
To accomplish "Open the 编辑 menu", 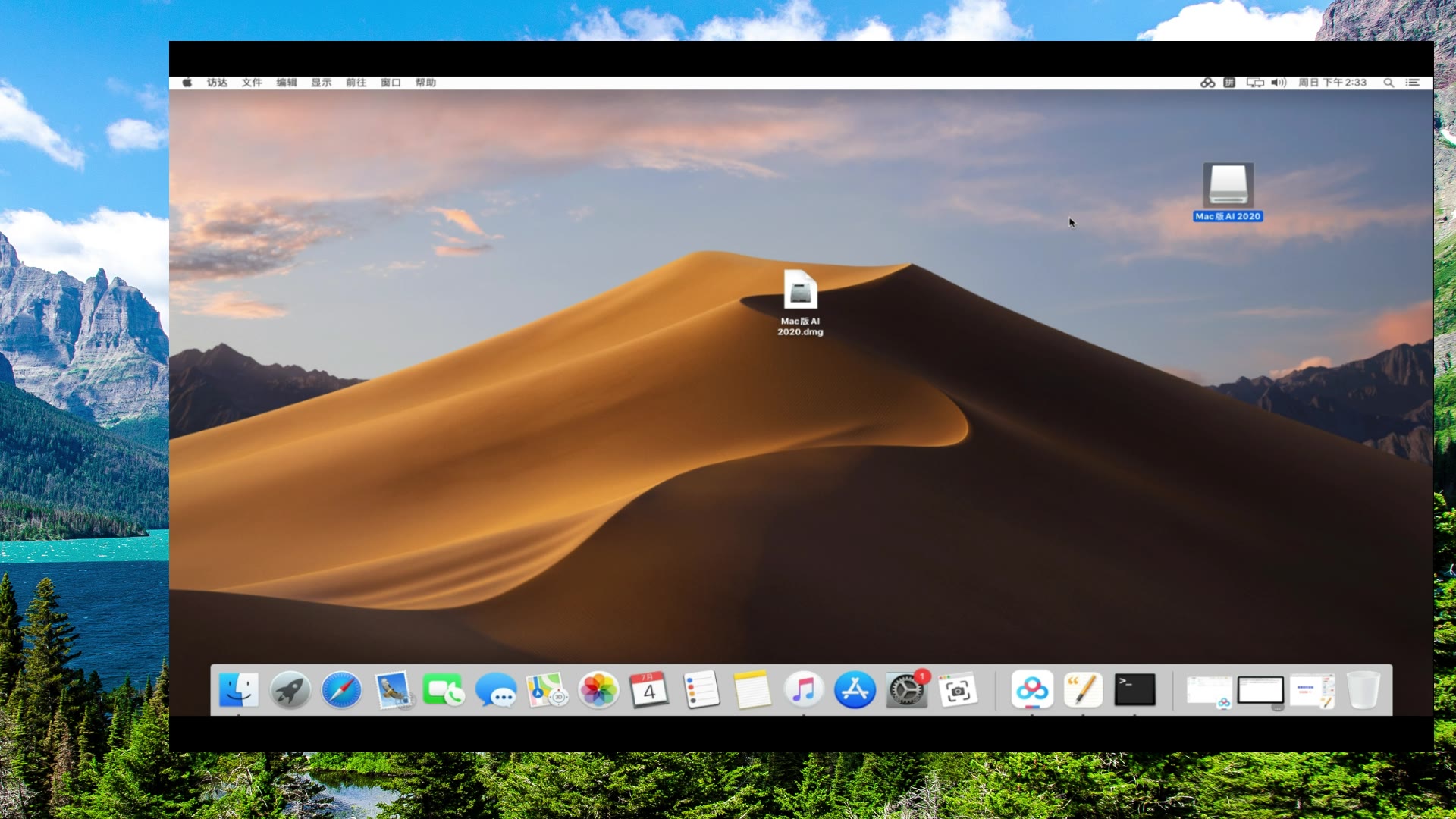I will click(x=287, y=83).
